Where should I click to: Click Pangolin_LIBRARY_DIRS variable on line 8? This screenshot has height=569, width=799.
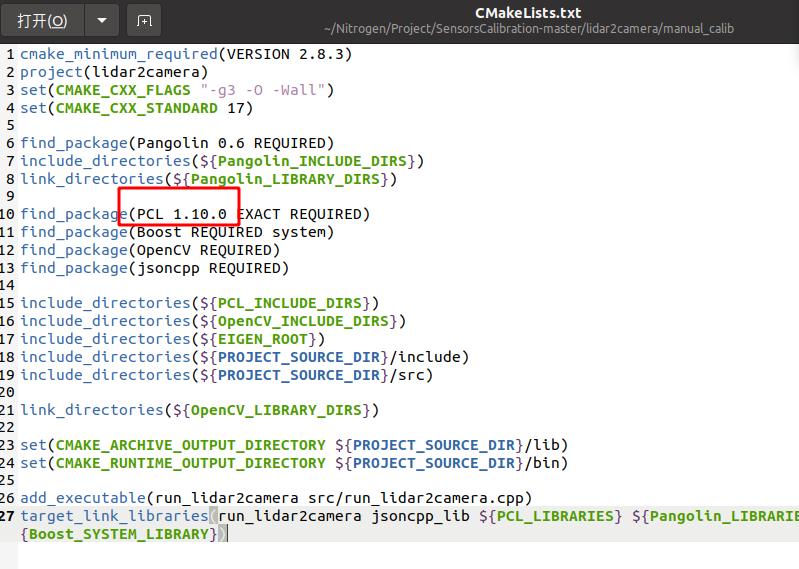[285, 179]
